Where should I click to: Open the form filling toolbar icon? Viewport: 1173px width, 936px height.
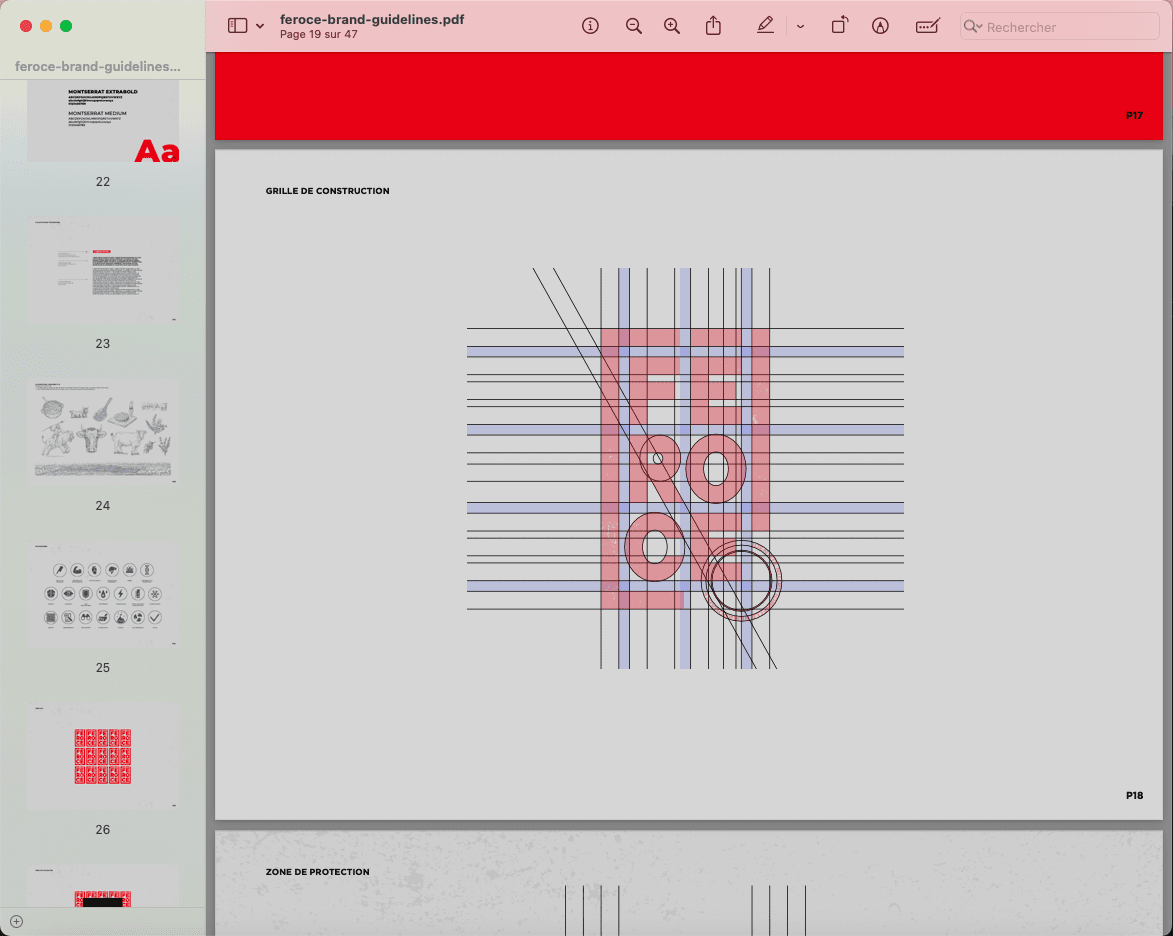[927, 26]
